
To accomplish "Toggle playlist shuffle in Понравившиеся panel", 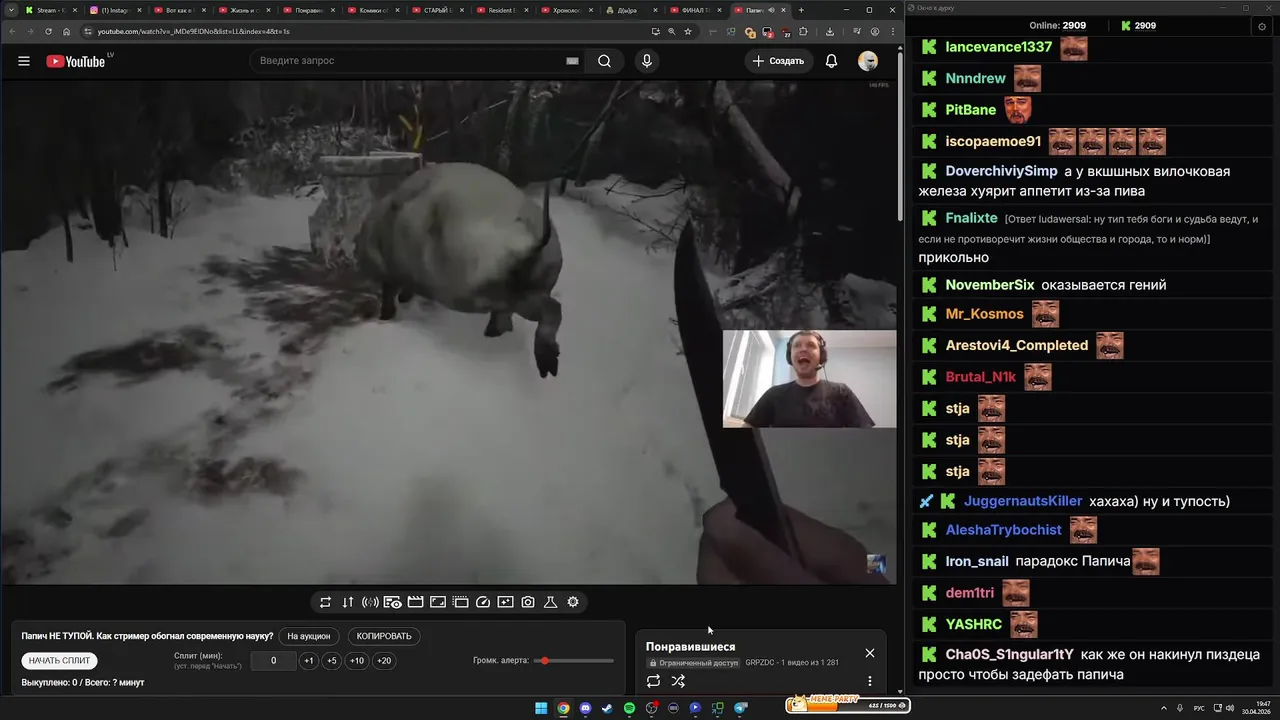I will (x=678, y=681).
